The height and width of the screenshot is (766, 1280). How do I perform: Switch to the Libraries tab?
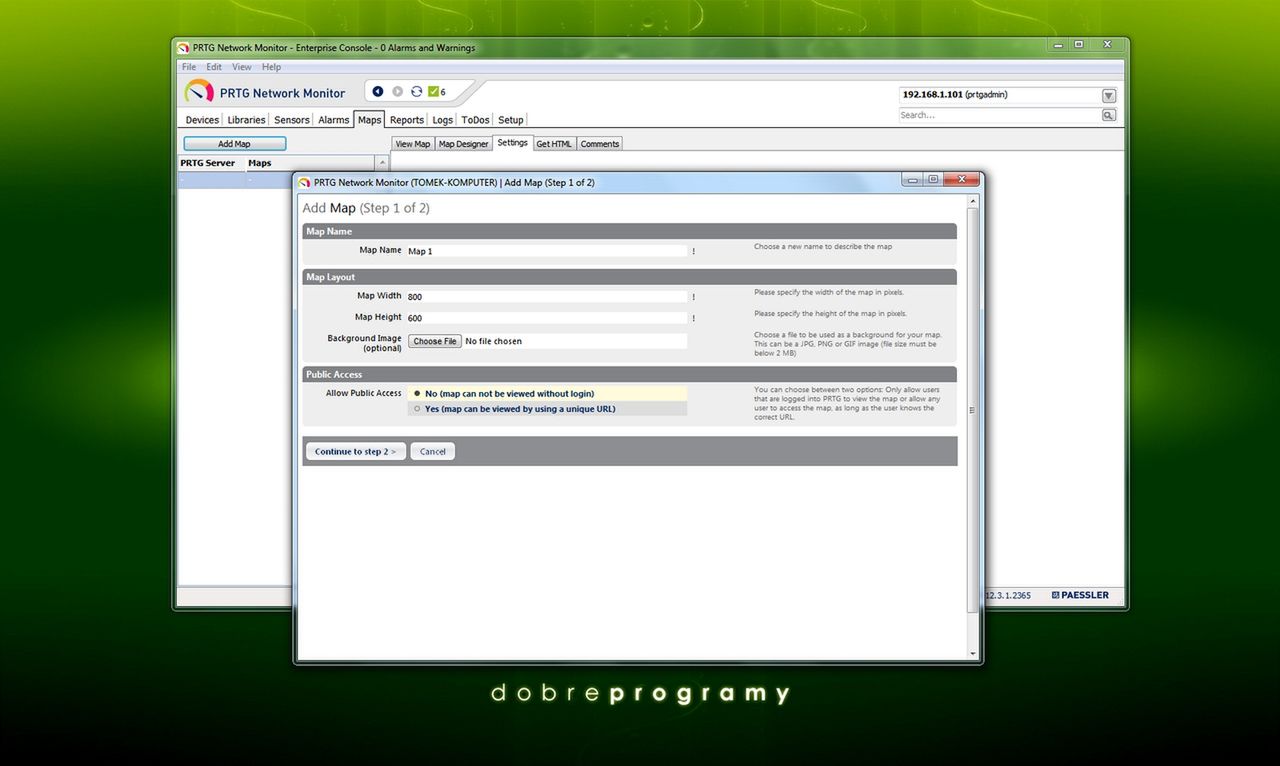coord(246,120)
